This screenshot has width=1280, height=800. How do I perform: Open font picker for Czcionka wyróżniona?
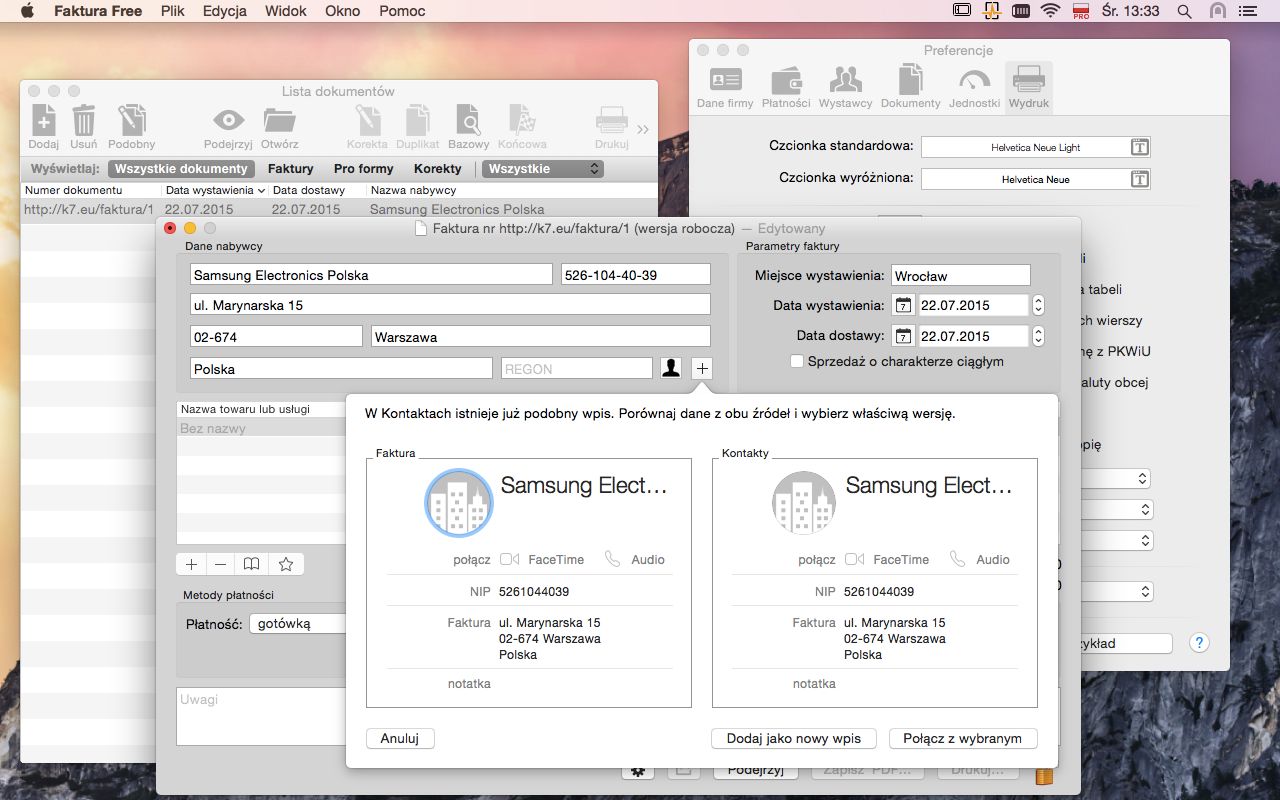click(1139, 179)
